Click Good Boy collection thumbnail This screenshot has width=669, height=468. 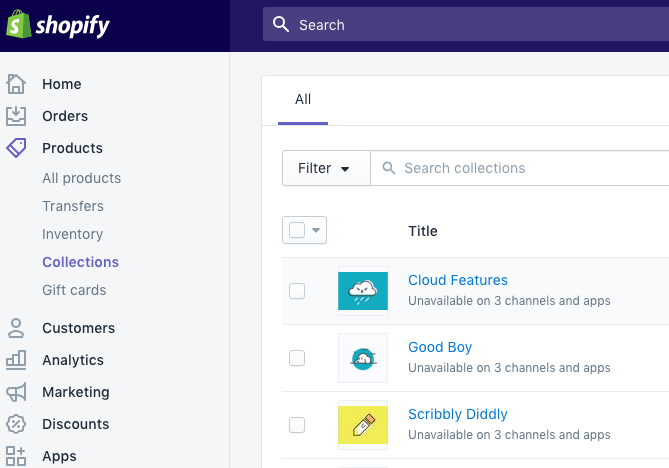[363, 358]
